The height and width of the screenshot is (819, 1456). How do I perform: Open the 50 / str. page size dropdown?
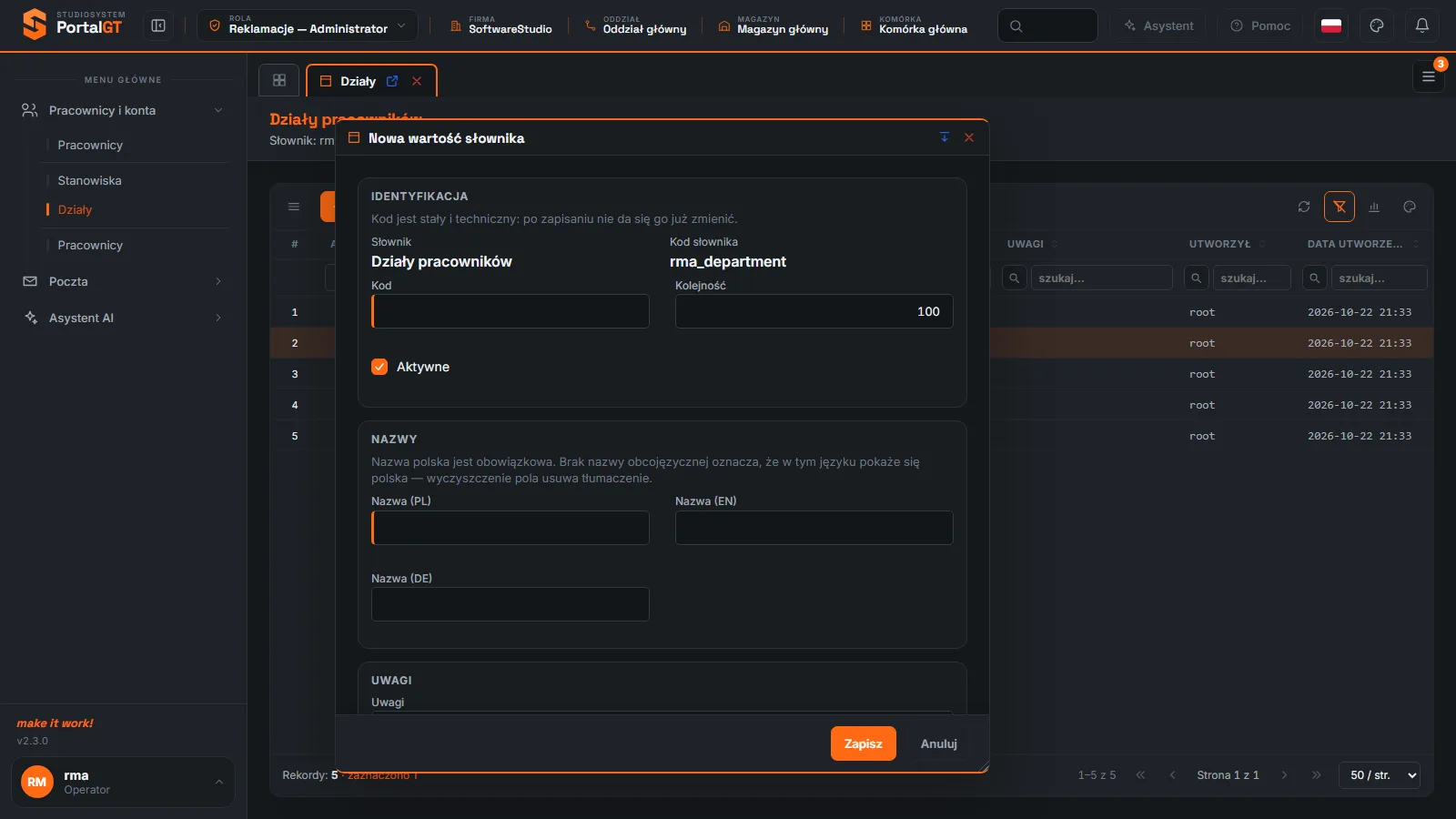tap(1380, 775)
